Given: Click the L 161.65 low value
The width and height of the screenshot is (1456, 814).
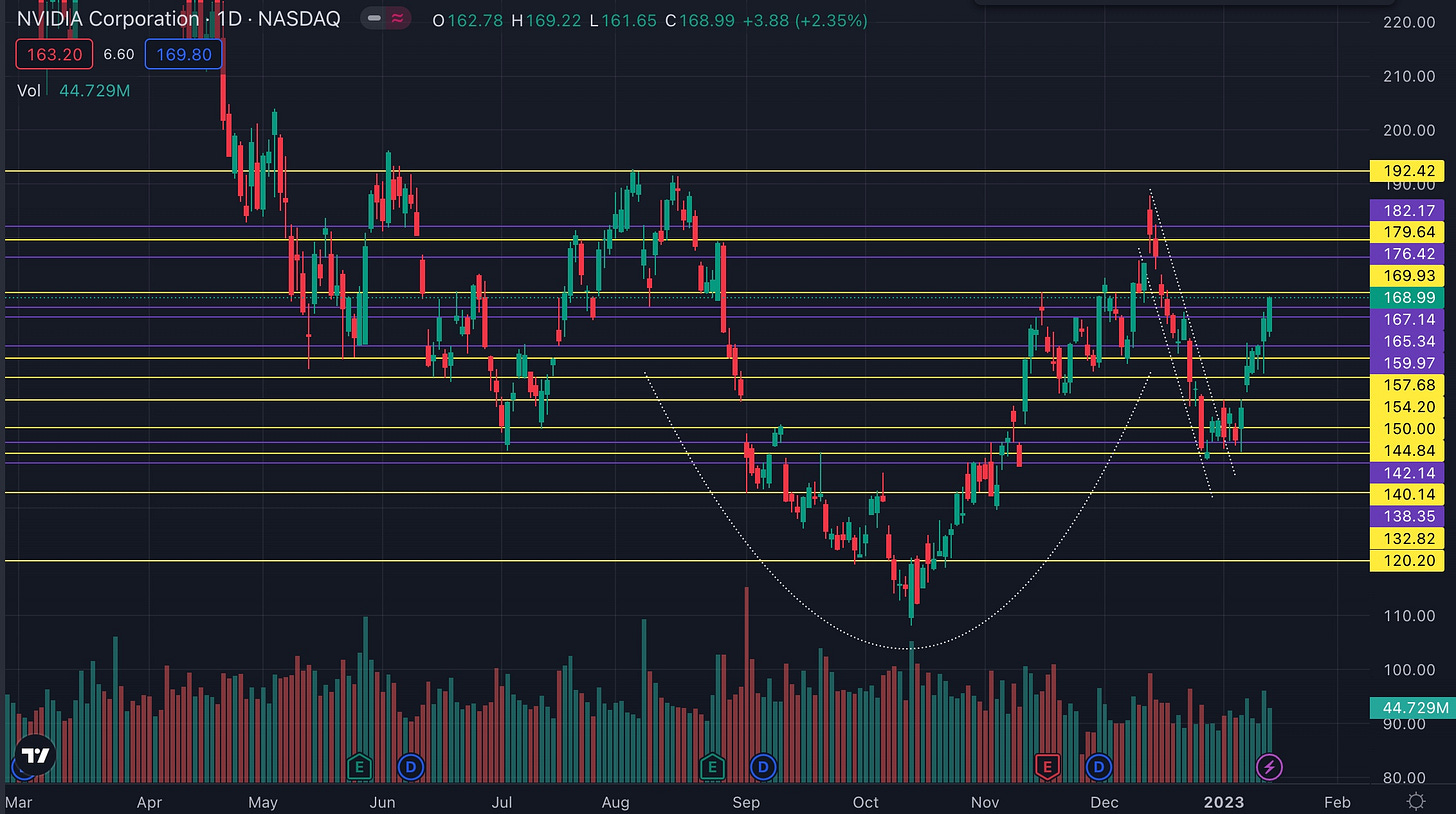Looking at the screenshot, I should (x=623, y=19).
